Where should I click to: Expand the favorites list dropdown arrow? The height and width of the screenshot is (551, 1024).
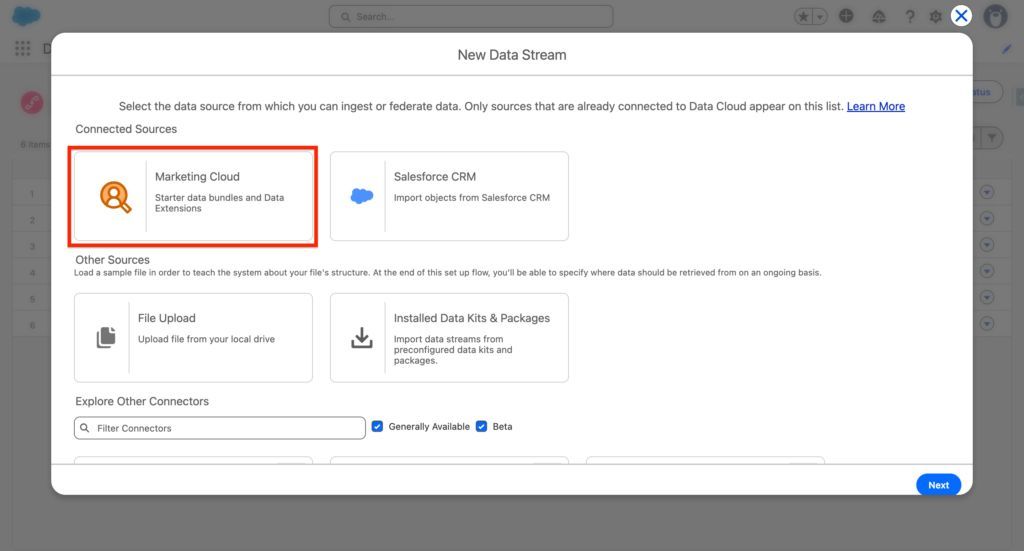(820, 17)
